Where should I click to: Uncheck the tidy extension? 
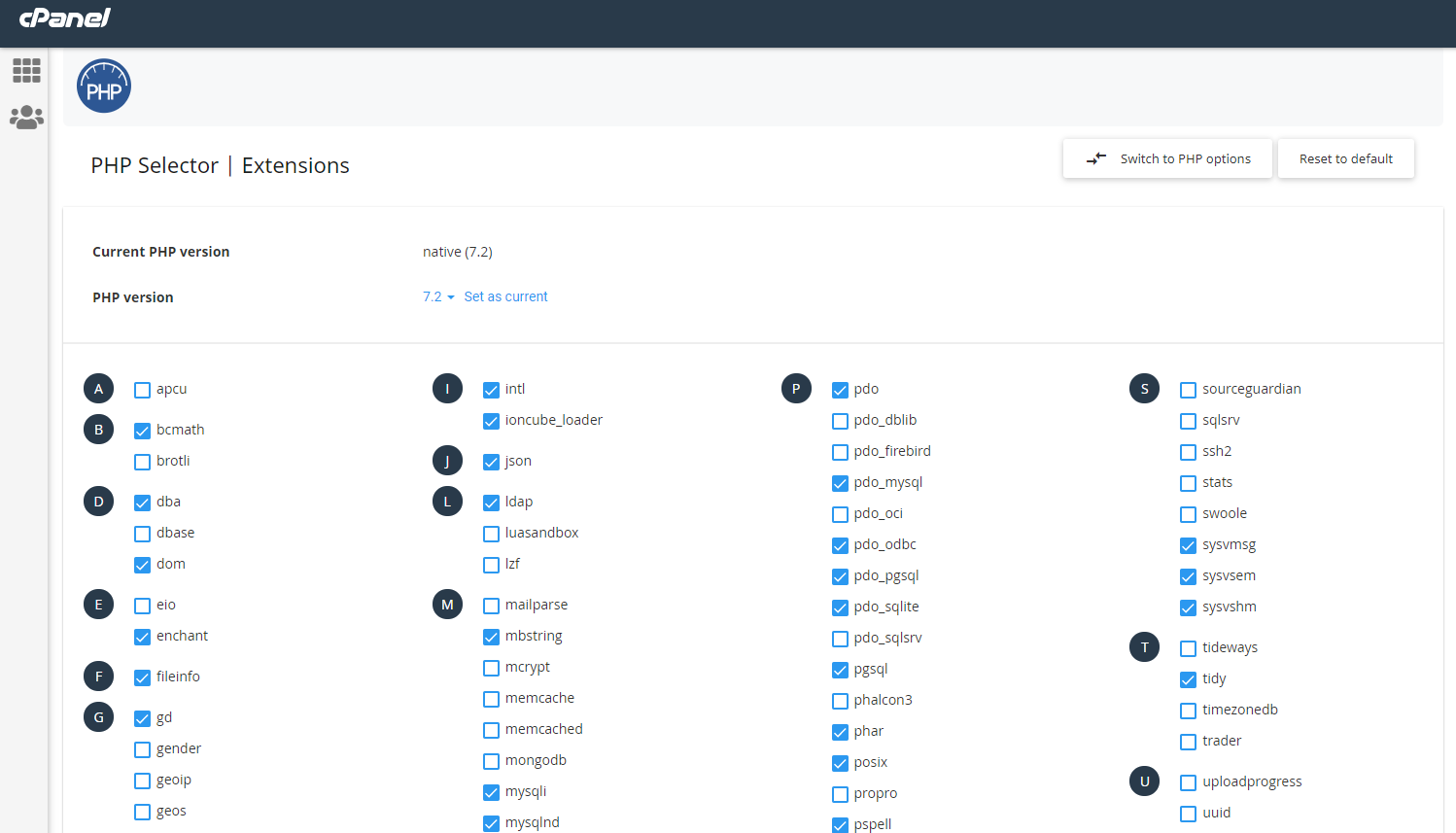point(1188,678)
